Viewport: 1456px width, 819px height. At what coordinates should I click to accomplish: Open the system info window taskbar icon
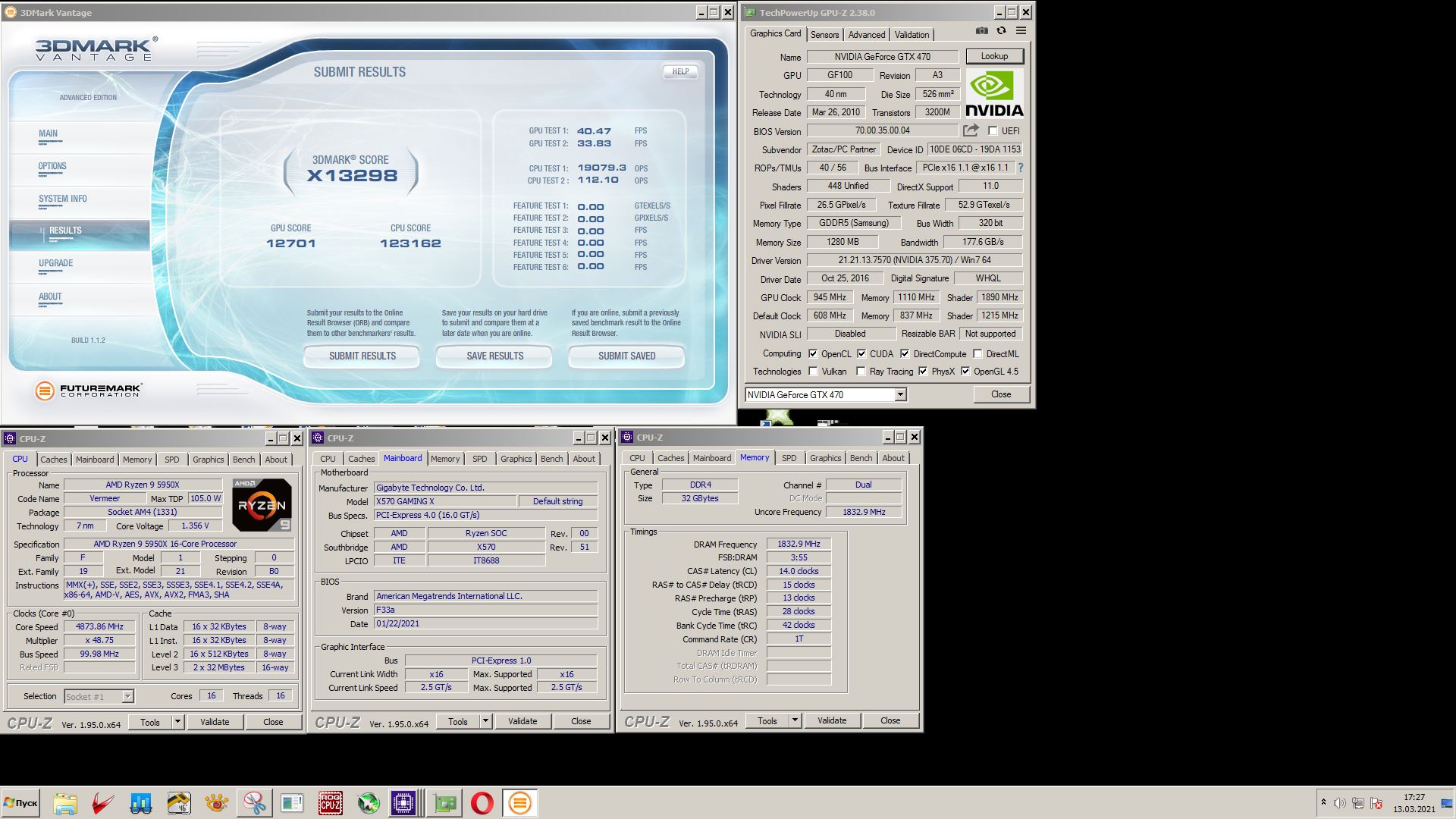point(293,803)
